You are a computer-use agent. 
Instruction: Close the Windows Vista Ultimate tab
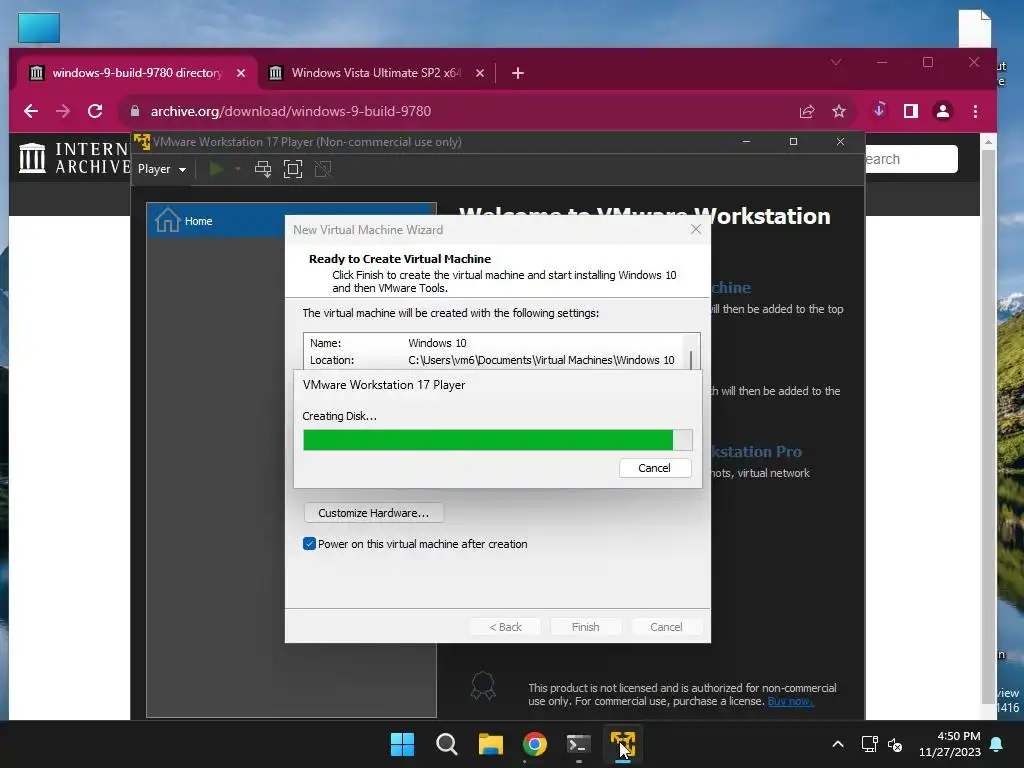coord(480,73)
